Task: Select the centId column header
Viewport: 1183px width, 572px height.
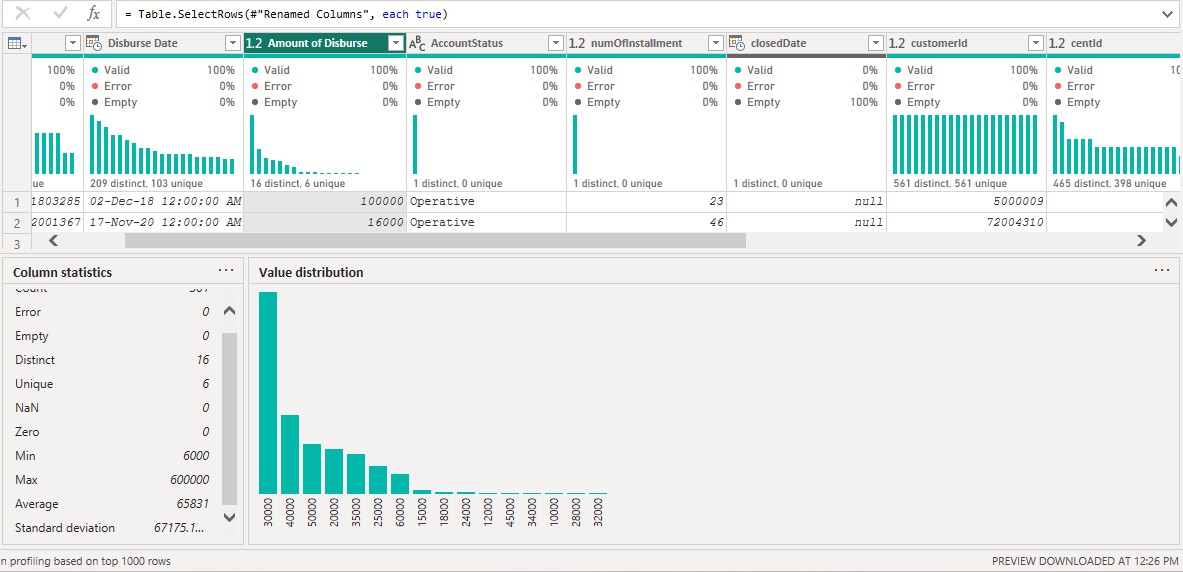Action: tap(1114, 44)
